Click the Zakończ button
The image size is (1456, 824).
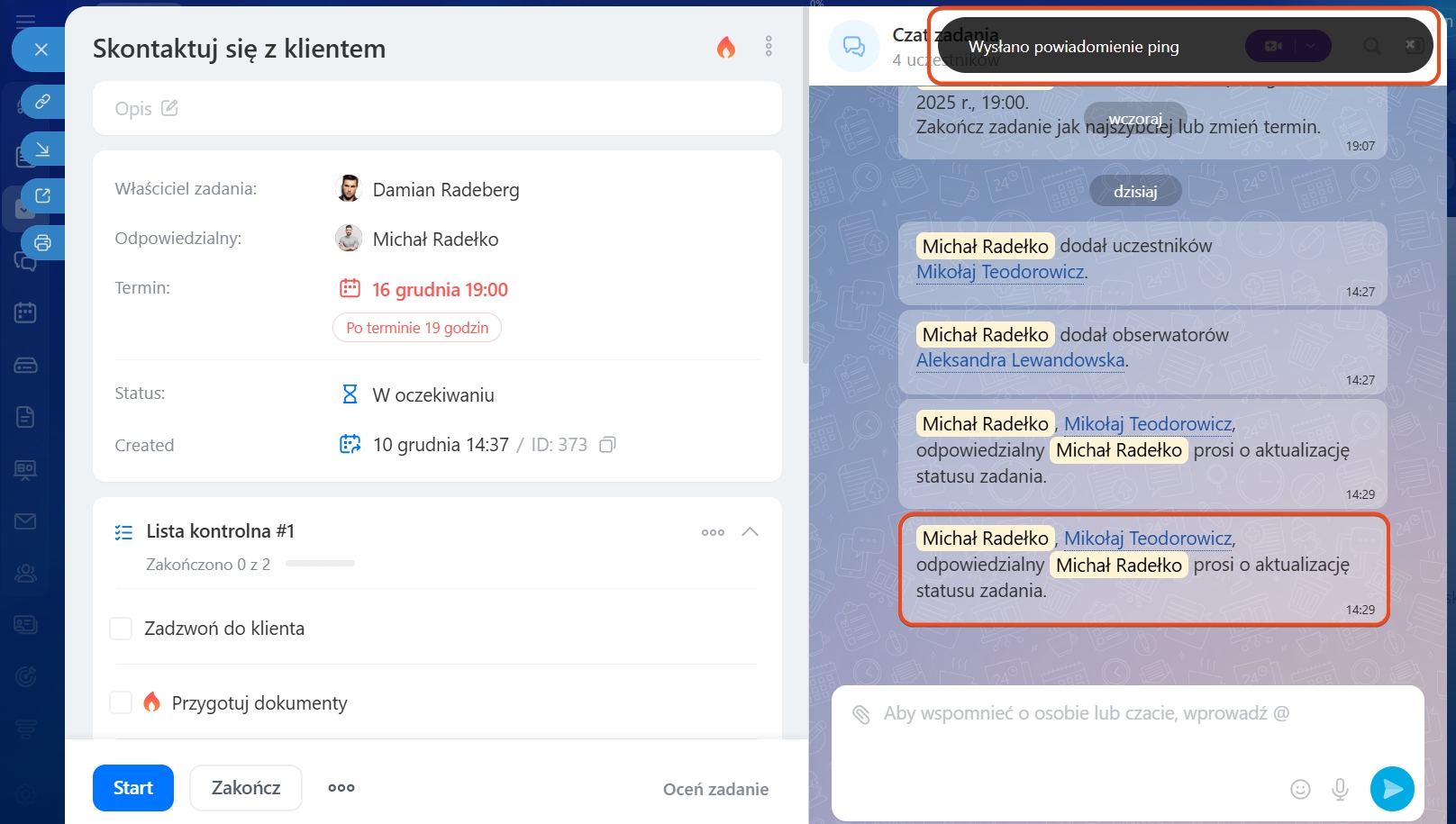click(246, 788)
